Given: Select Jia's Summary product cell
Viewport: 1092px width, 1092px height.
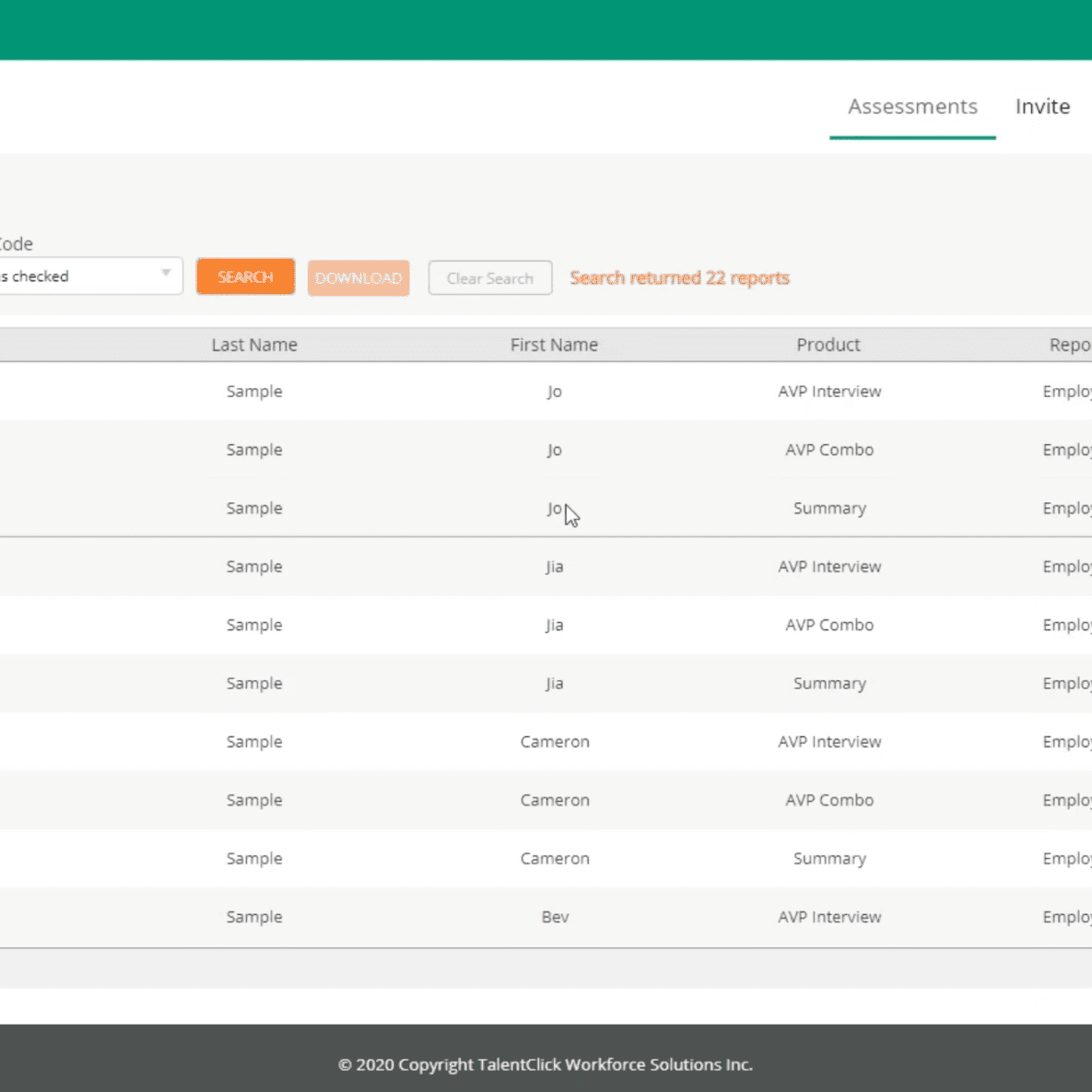Looking at the screenshot, I should pos(829,684).
